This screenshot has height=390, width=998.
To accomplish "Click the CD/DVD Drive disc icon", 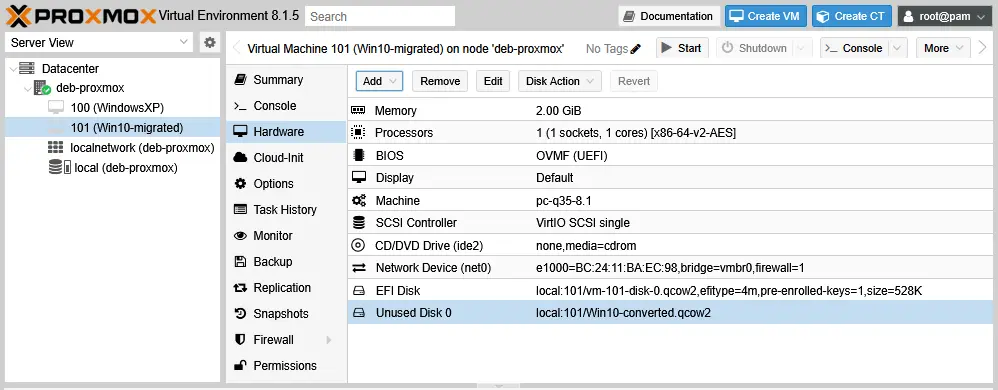I will click(358, 246).
